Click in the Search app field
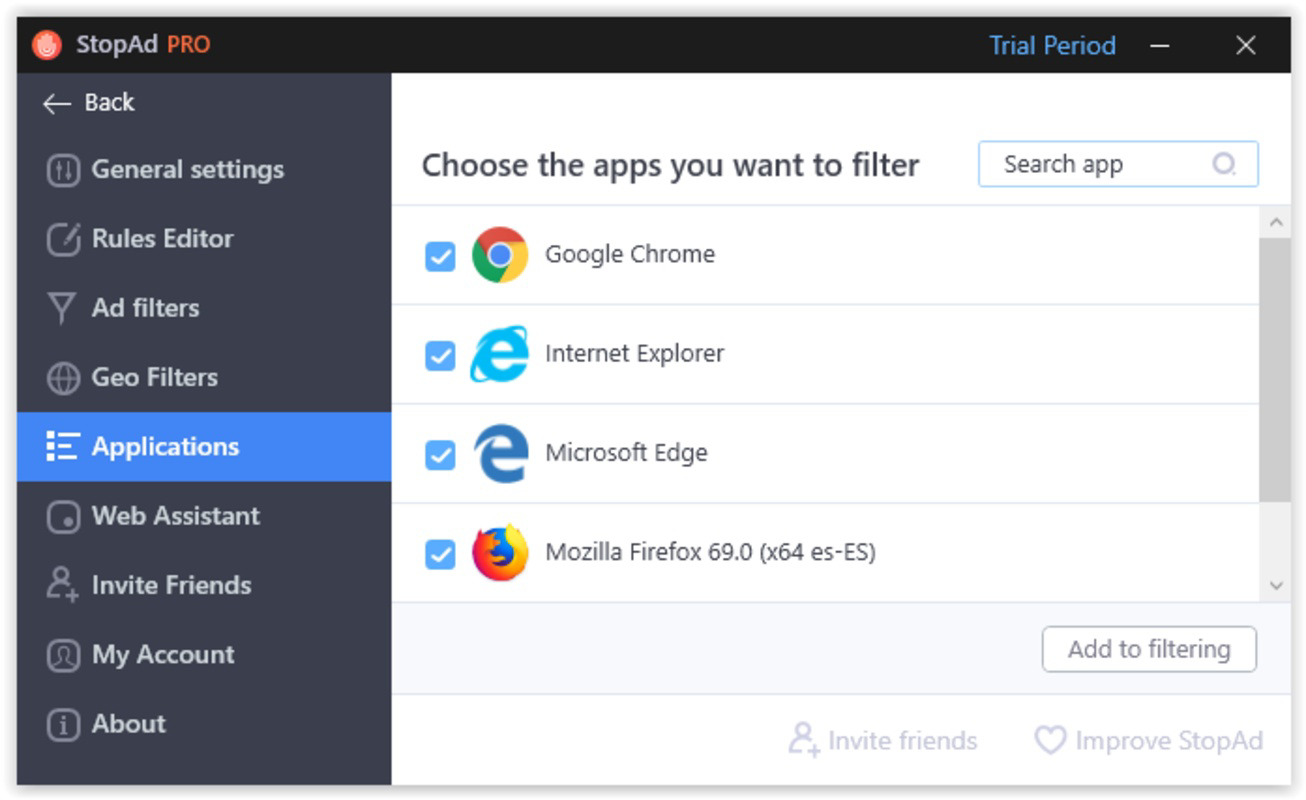The height and width of the screenshot is (800, 1306). tap(1118, 164)
